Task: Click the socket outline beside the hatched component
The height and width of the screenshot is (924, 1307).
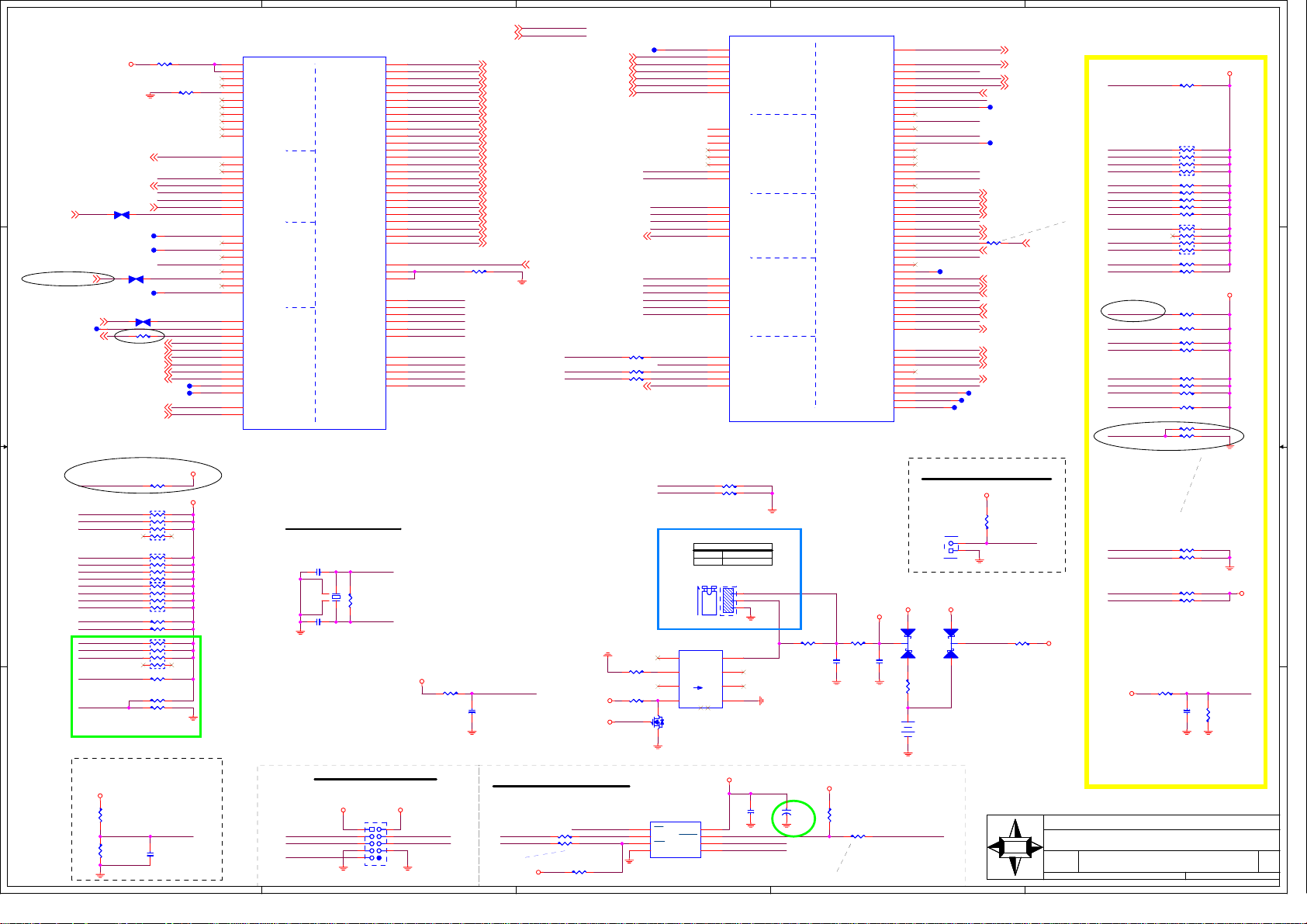Action: point(709,600)
